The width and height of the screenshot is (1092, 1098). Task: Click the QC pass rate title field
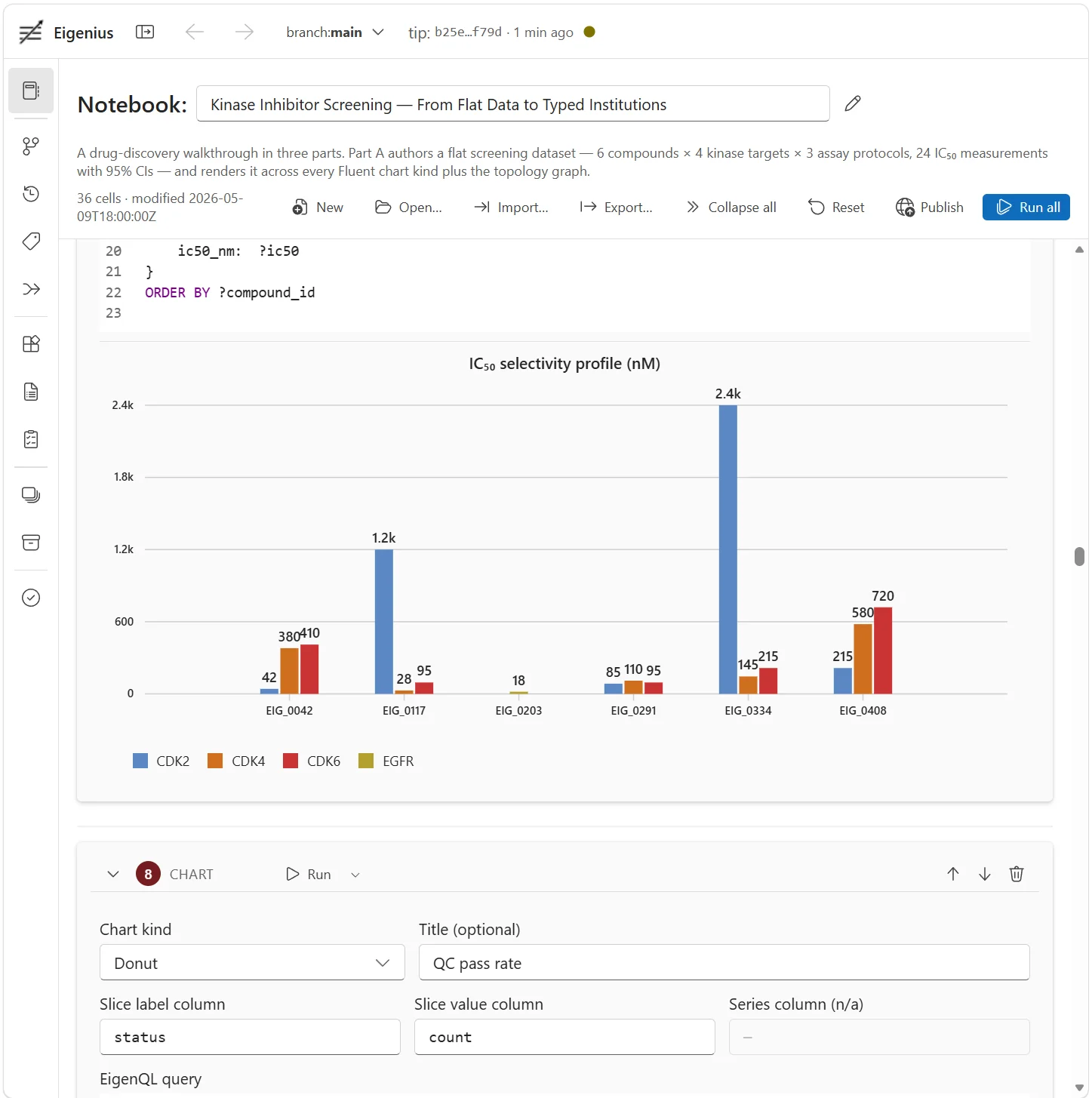[x=724, y=963]
